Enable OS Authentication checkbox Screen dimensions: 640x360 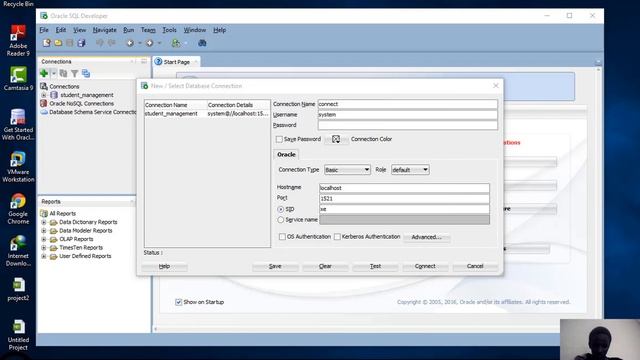[x=282, y=237]
